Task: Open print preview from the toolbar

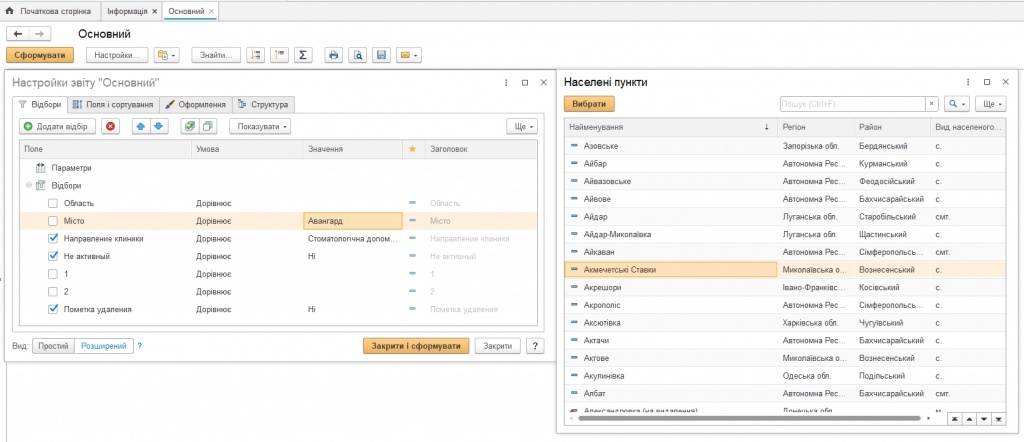Action: tap(357, 55)
